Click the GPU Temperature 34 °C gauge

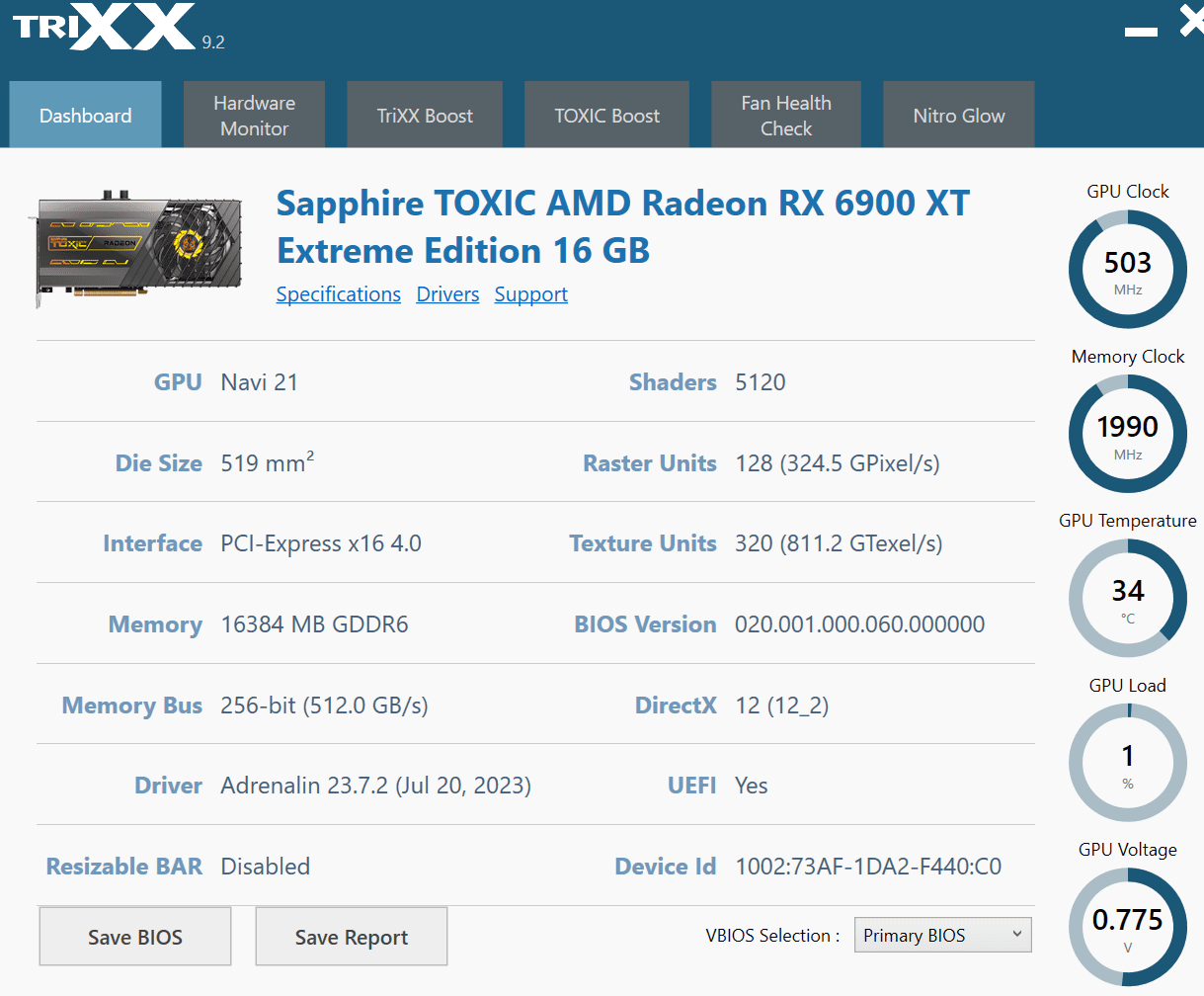coord(1128,598)
